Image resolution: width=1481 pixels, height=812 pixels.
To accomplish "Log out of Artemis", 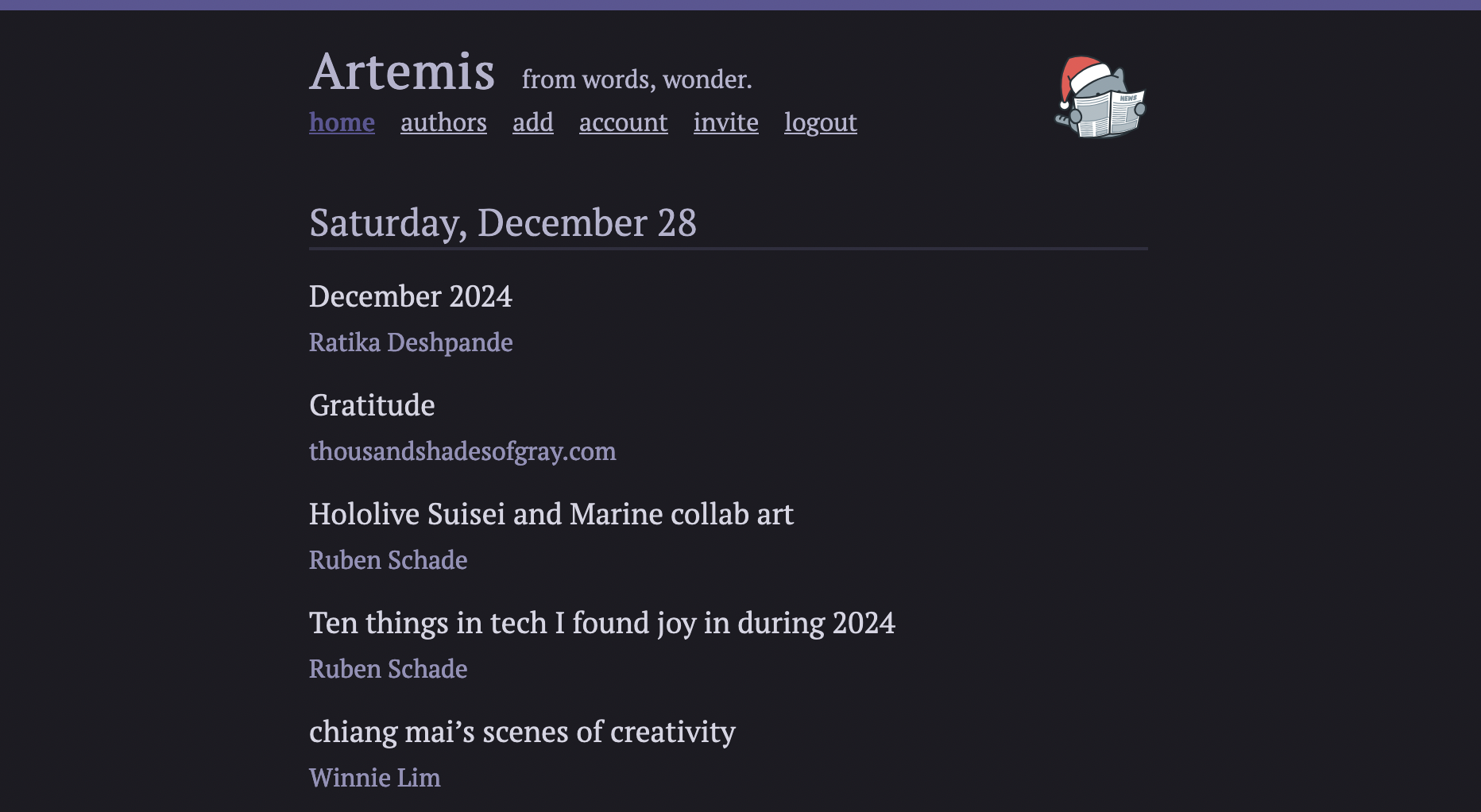I will pos(820,123).
